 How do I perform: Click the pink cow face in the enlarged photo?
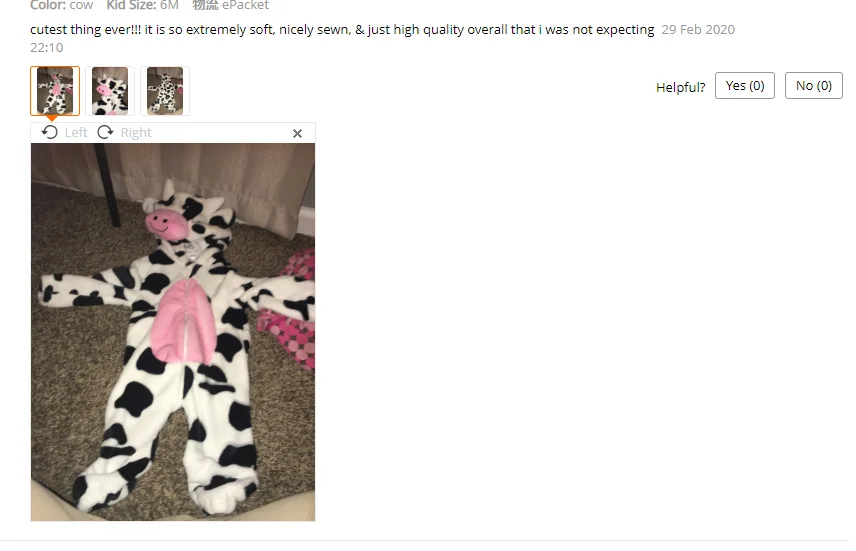click(166, 220)
